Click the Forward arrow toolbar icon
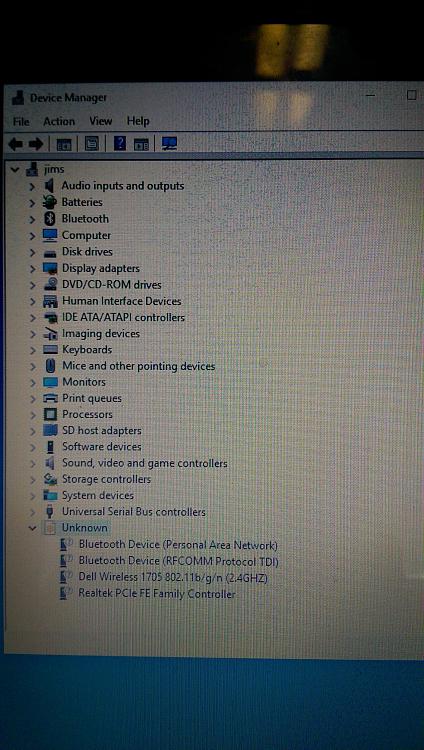 [x=36, y=143]
